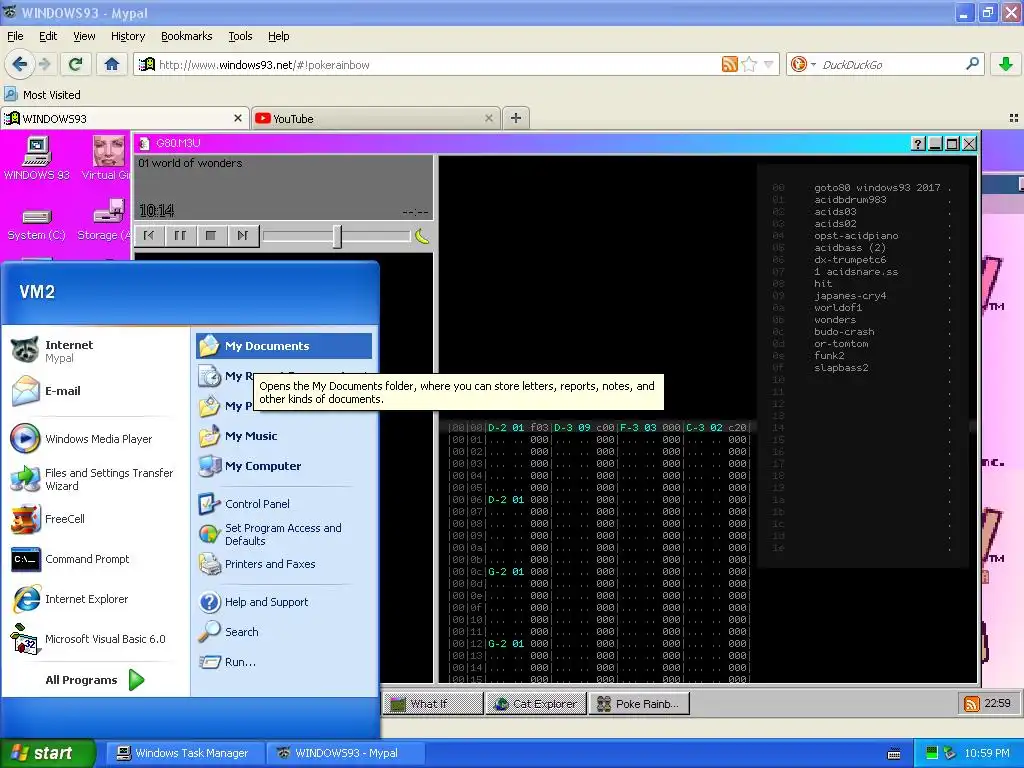Launch FreeCell from Start menu

95,519
